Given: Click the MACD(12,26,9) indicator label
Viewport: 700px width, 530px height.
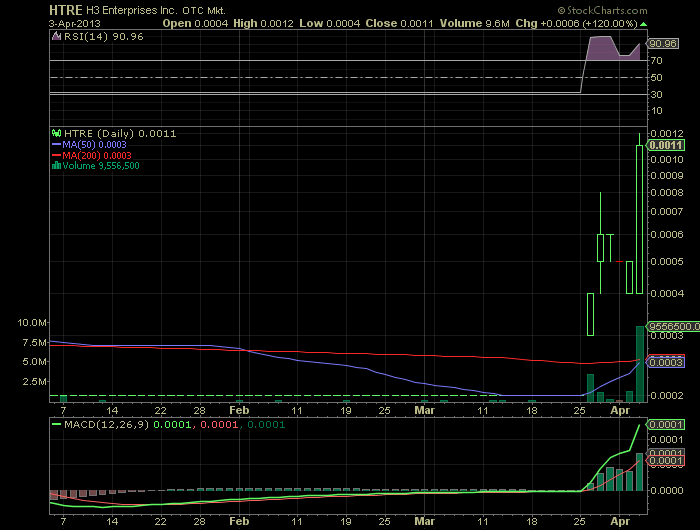Looking at the screenshot, I should coord(107,424).
